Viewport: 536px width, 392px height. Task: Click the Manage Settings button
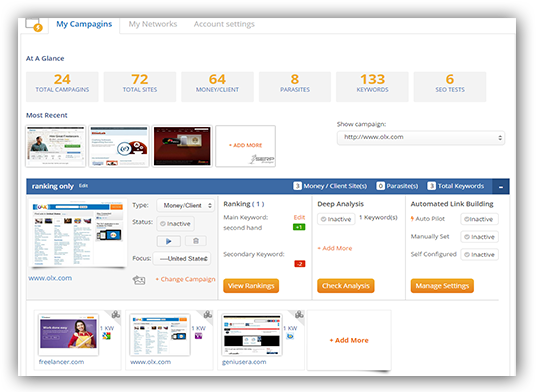point(442,286)
